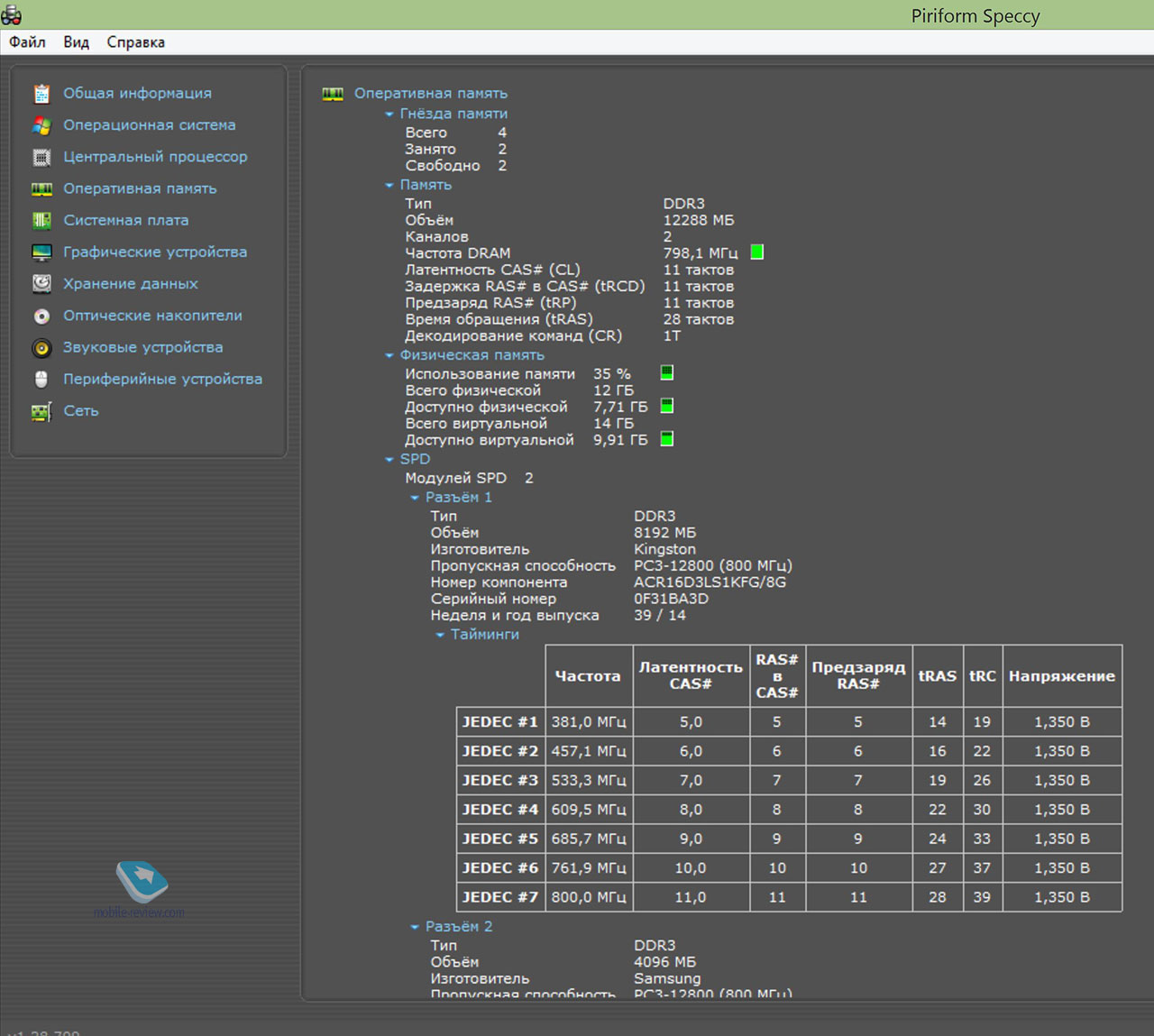Click the Оперативная память main heading
1154x1036 pixels.
[x=431, y=94]
